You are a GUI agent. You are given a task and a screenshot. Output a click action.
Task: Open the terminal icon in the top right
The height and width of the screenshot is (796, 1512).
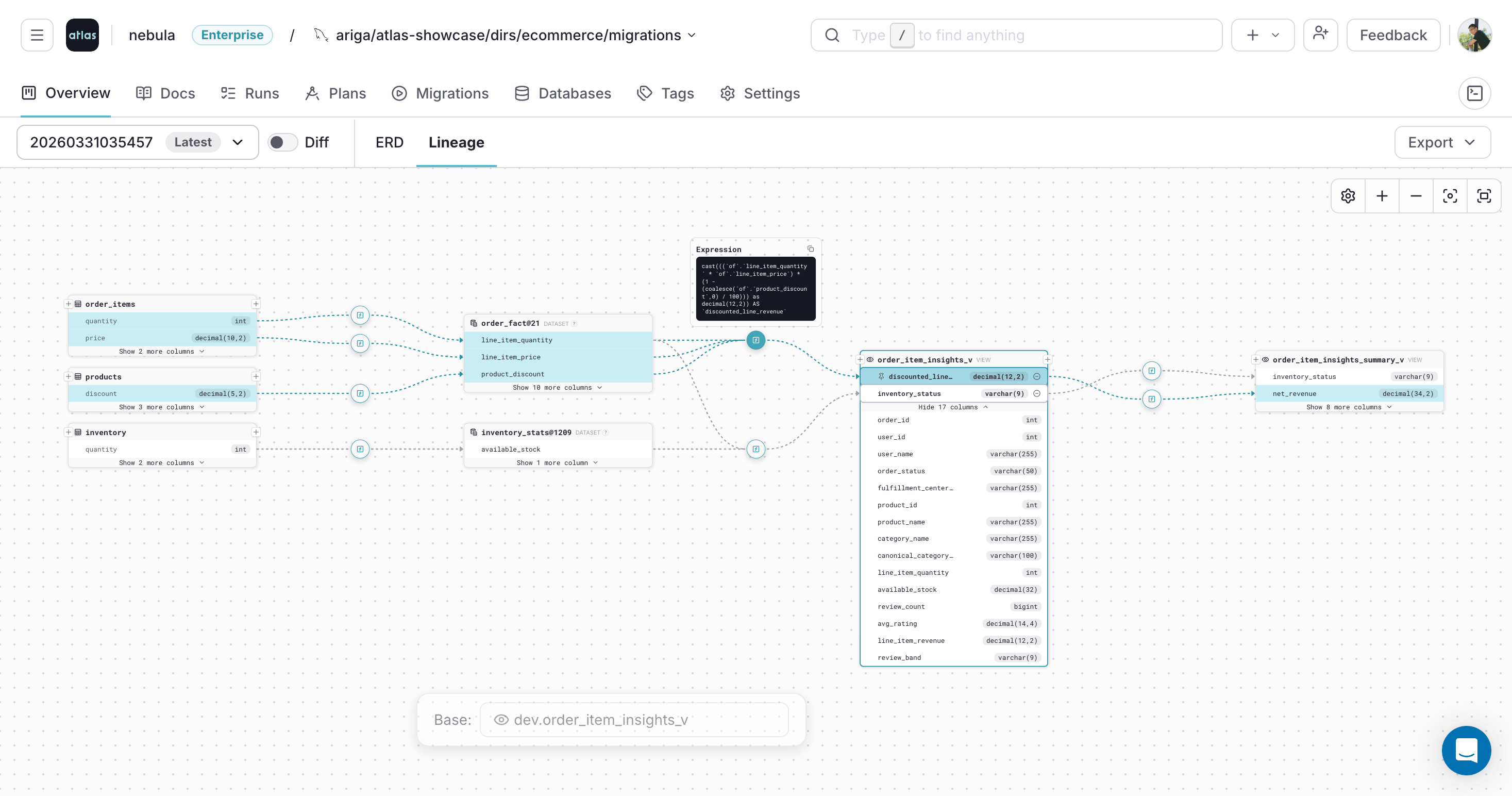coord(1475,93)
